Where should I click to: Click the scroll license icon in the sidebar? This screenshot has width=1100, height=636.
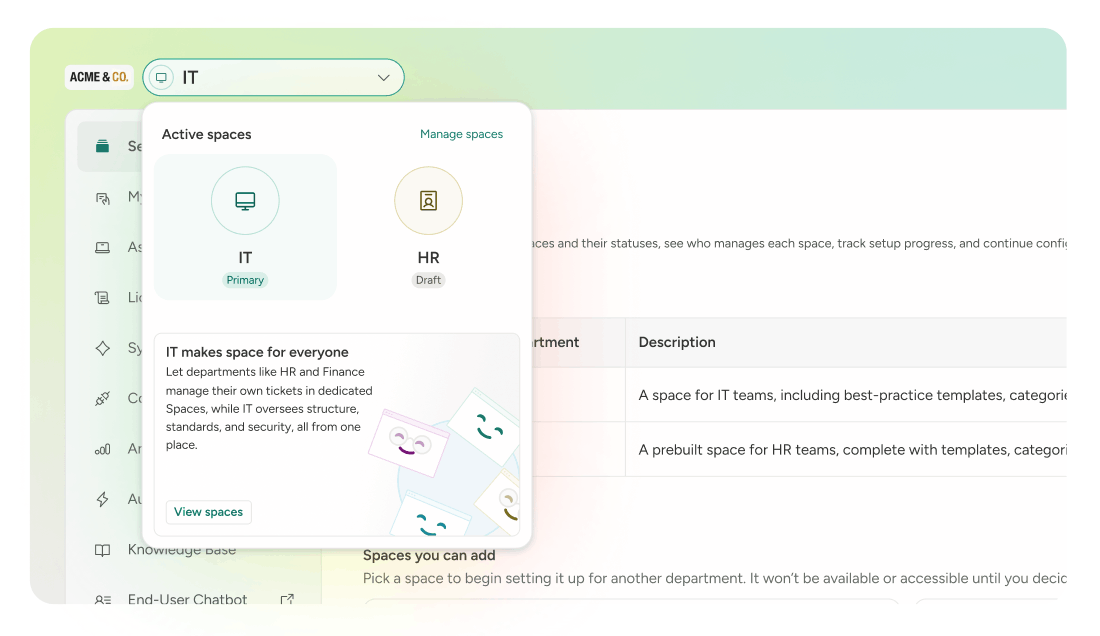102,298
